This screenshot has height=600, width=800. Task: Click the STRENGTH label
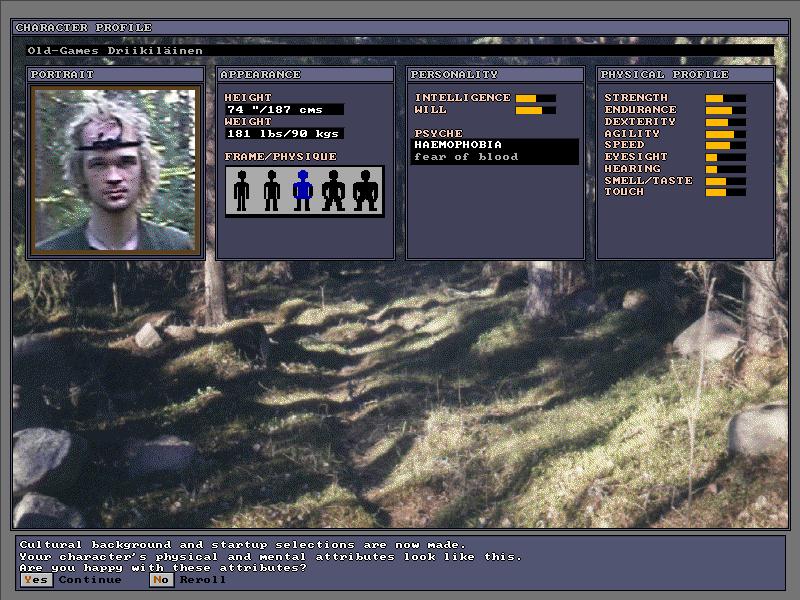(x=636, y=97)
